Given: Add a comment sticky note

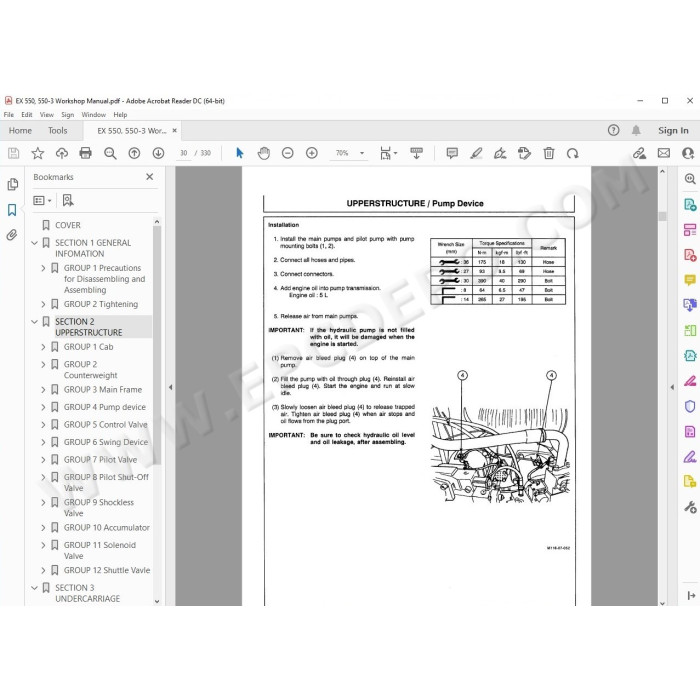Looking at the screenshot, I should click(x=452, y=153).
